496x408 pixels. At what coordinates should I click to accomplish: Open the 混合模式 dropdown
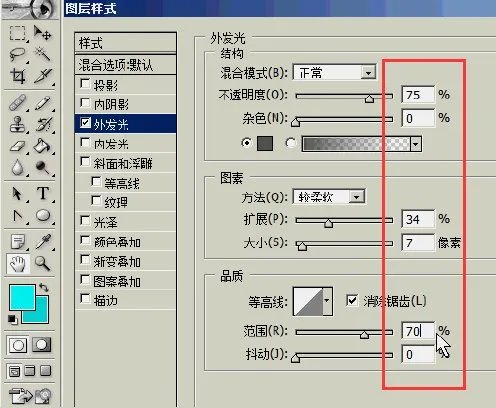coord(334,72)
